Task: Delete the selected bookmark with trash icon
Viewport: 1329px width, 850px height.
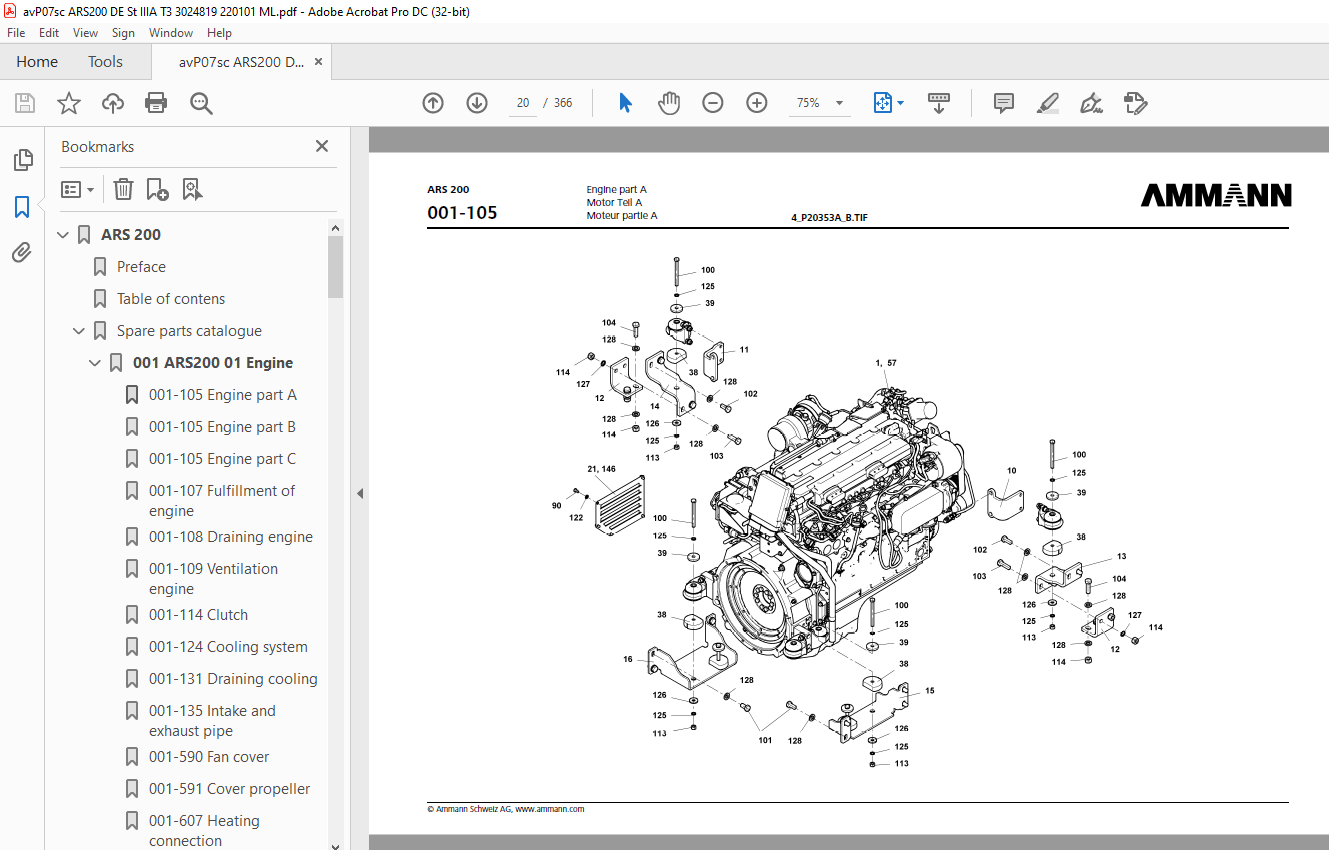Action: [123, 189]
